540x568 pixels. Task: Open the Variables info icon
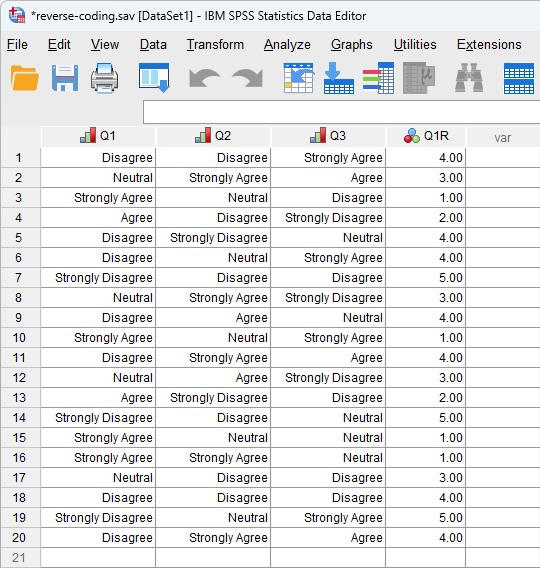378,78
